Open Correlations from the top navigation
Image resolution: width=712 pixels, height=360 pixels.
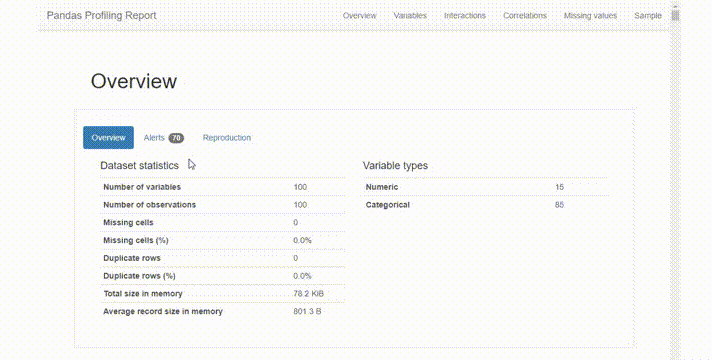tap(524, 15)
